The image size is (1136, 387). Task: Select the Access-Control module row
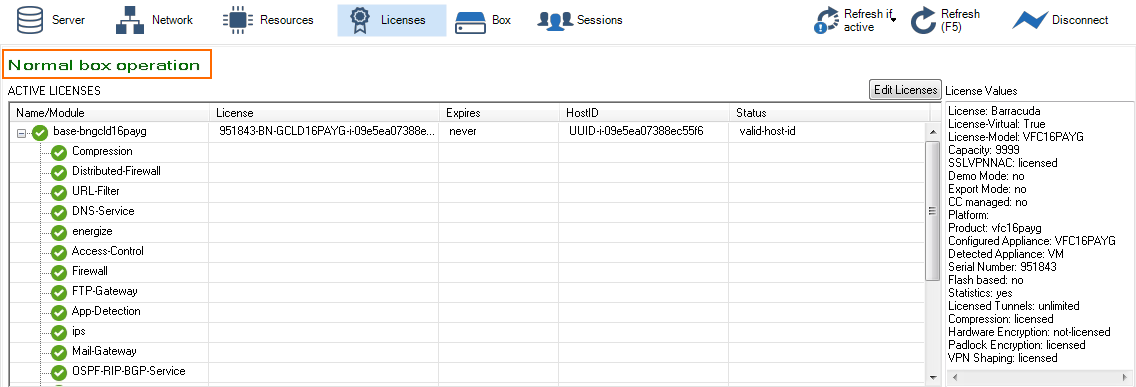tap(468, 251)
